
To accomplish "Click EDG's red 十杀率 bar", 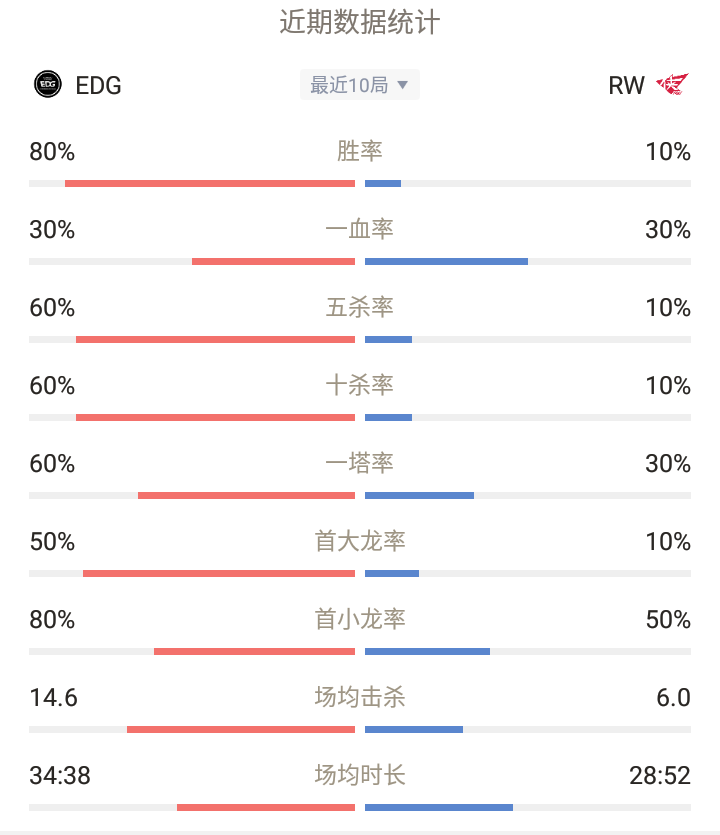I will click(x=215, y=418).
